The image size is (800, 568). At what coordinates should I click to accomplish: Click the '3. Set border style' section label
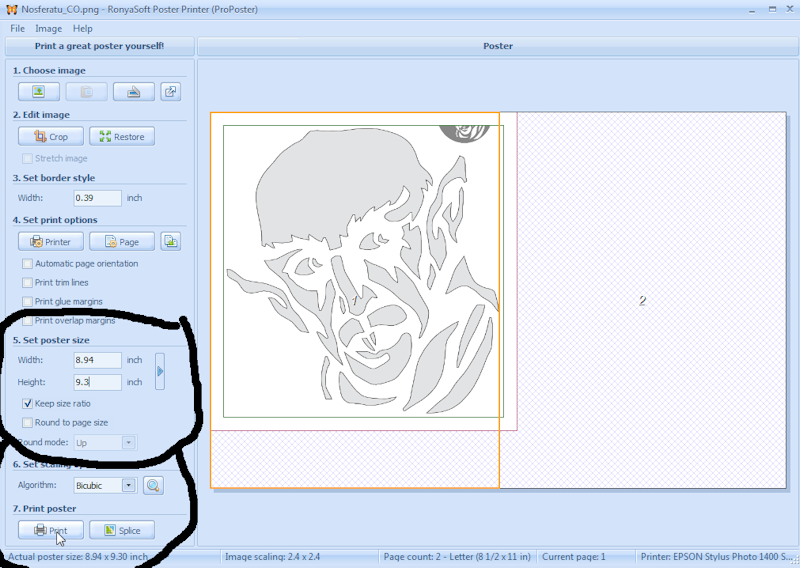pyautogui.click(x=54, y=178)
